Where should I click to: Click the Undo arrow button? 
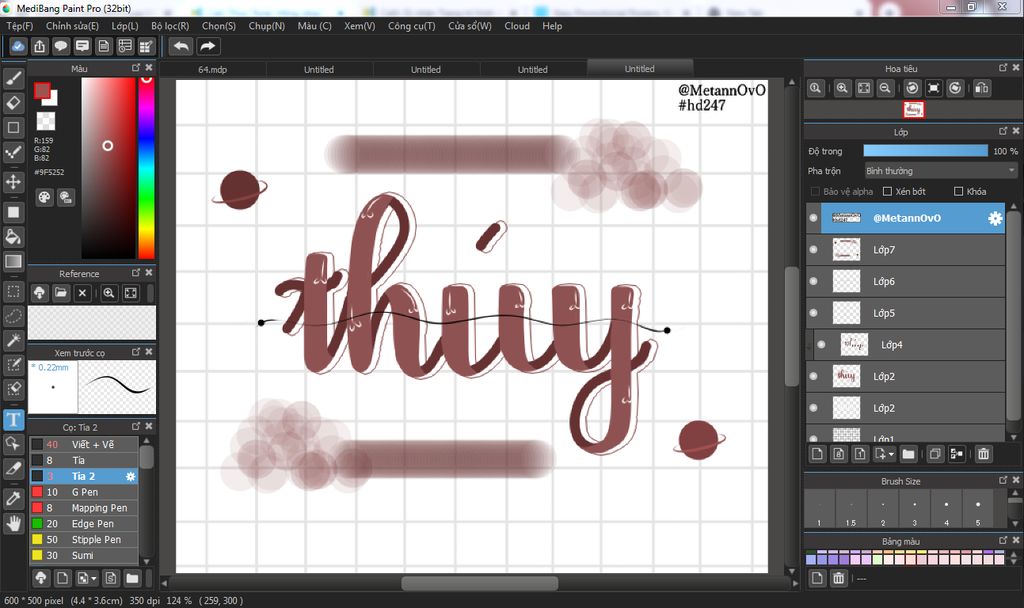(182, 46)
